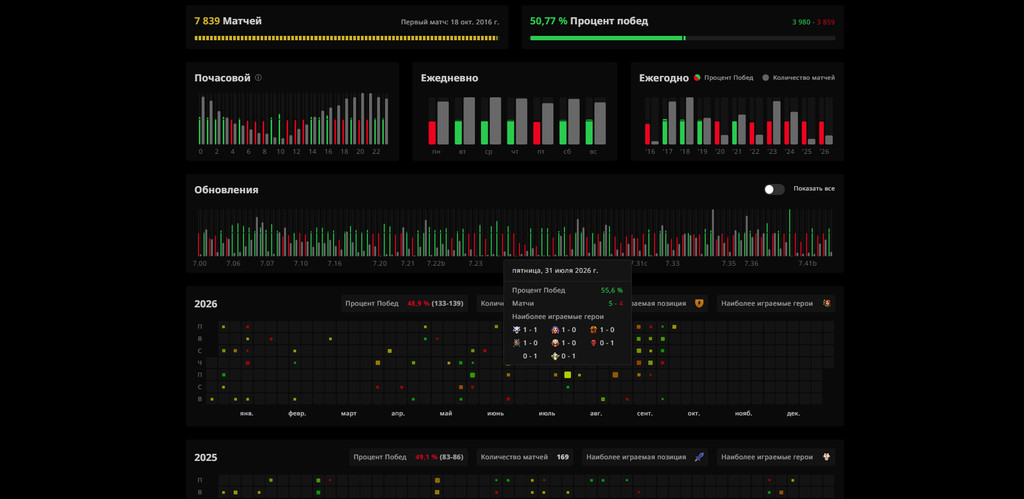Click patch label 7.33 under Обновления
Image resolution: width=1024 pixels, height=499 pixels.
673,263
